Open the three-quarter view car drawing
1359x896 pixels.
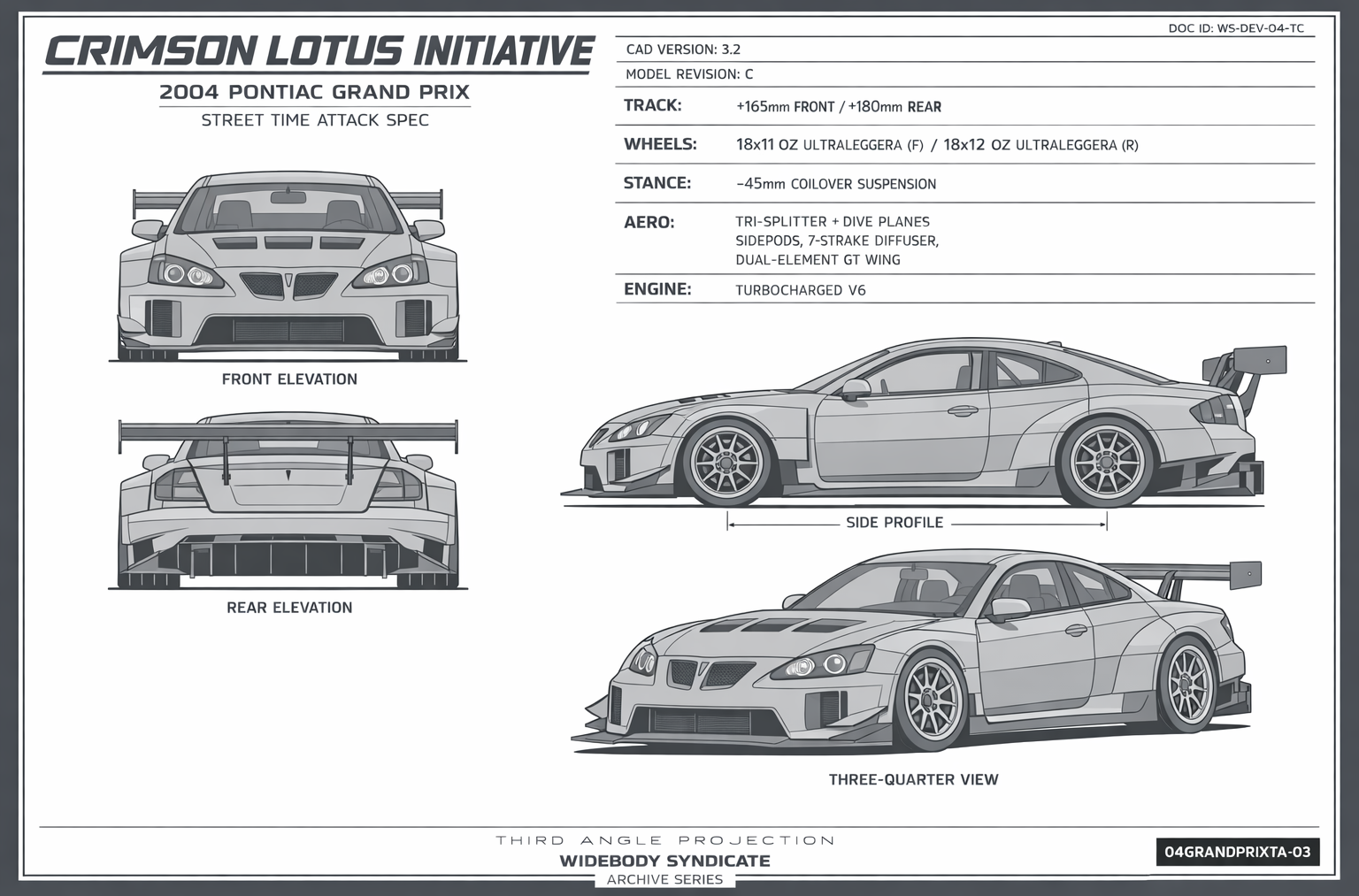[x=918, y=652]
